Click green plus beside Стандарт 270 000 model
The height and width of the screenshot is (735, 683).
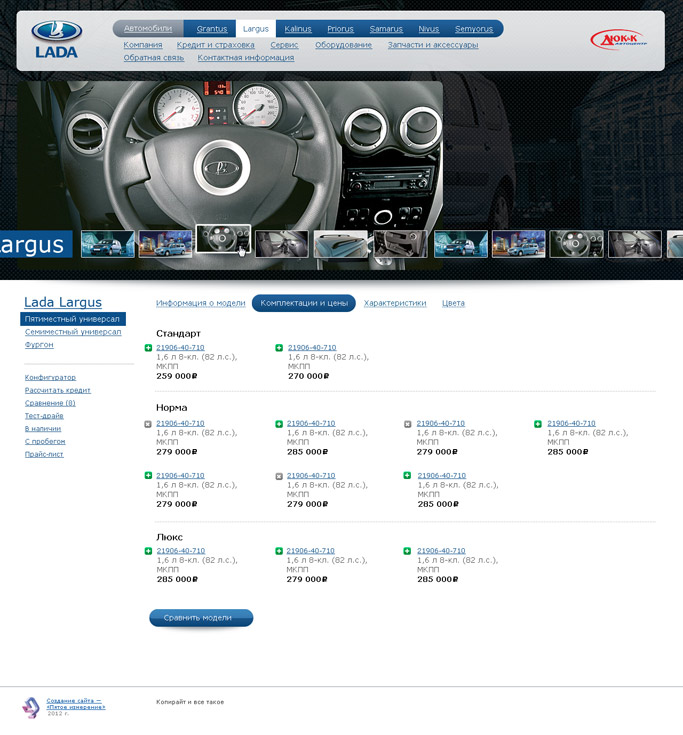click(x=279, y=348)
